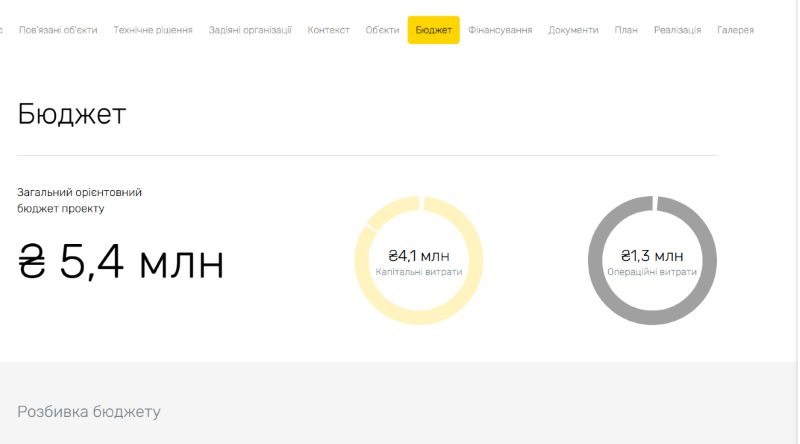The height and width of the screenshot is (444, 800).
Task: Click the Операційні витрати chart label
Action: (x=652, y=272)
